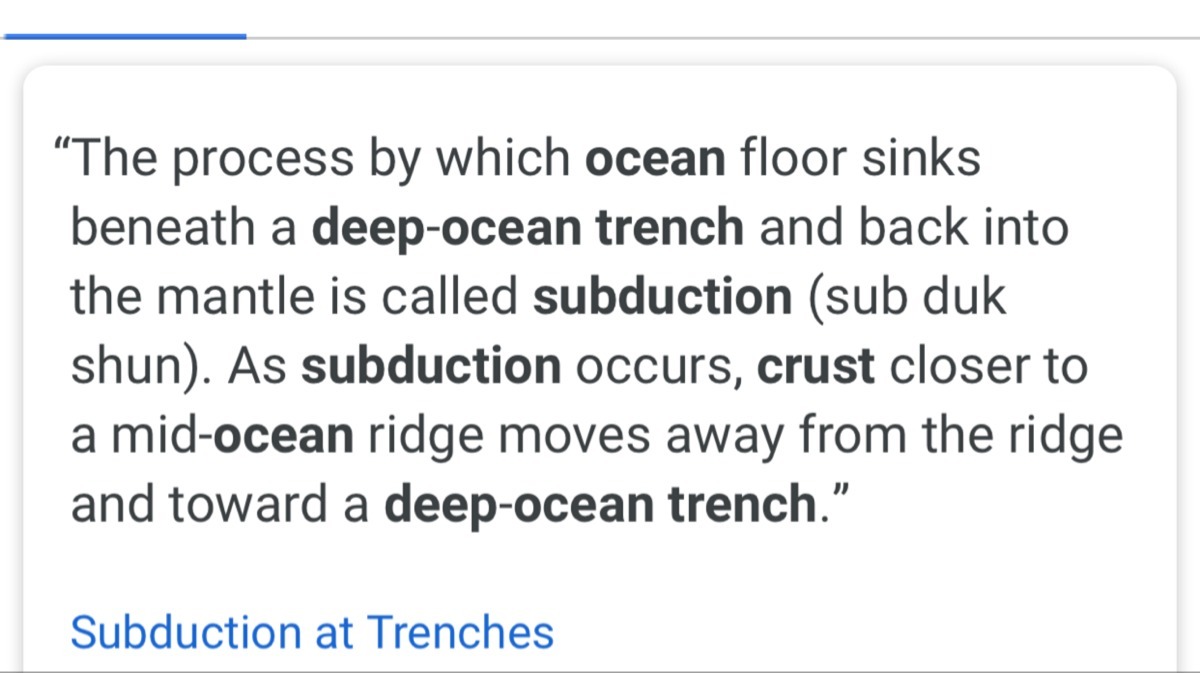Screen dimensions: 1200x673
Task: Click bold "subduction" before "(sub duk"
Action: [663, 297]
